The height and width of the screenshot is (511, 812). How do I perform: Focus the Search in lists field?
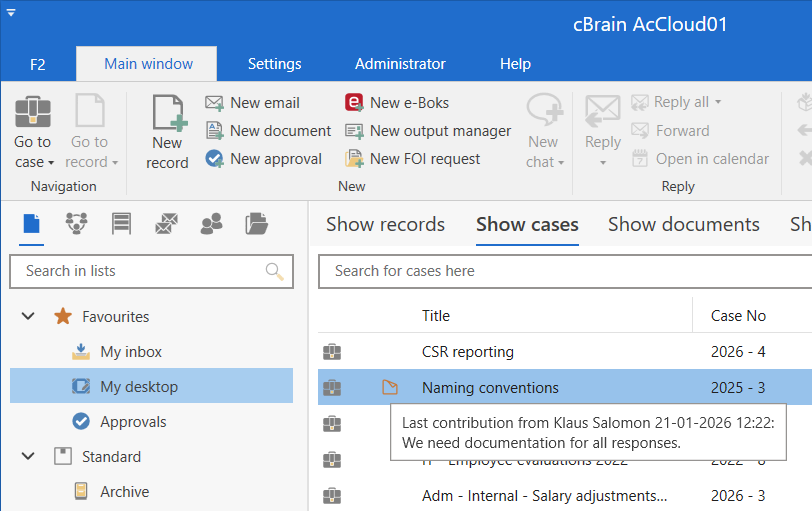coord(151,271)
